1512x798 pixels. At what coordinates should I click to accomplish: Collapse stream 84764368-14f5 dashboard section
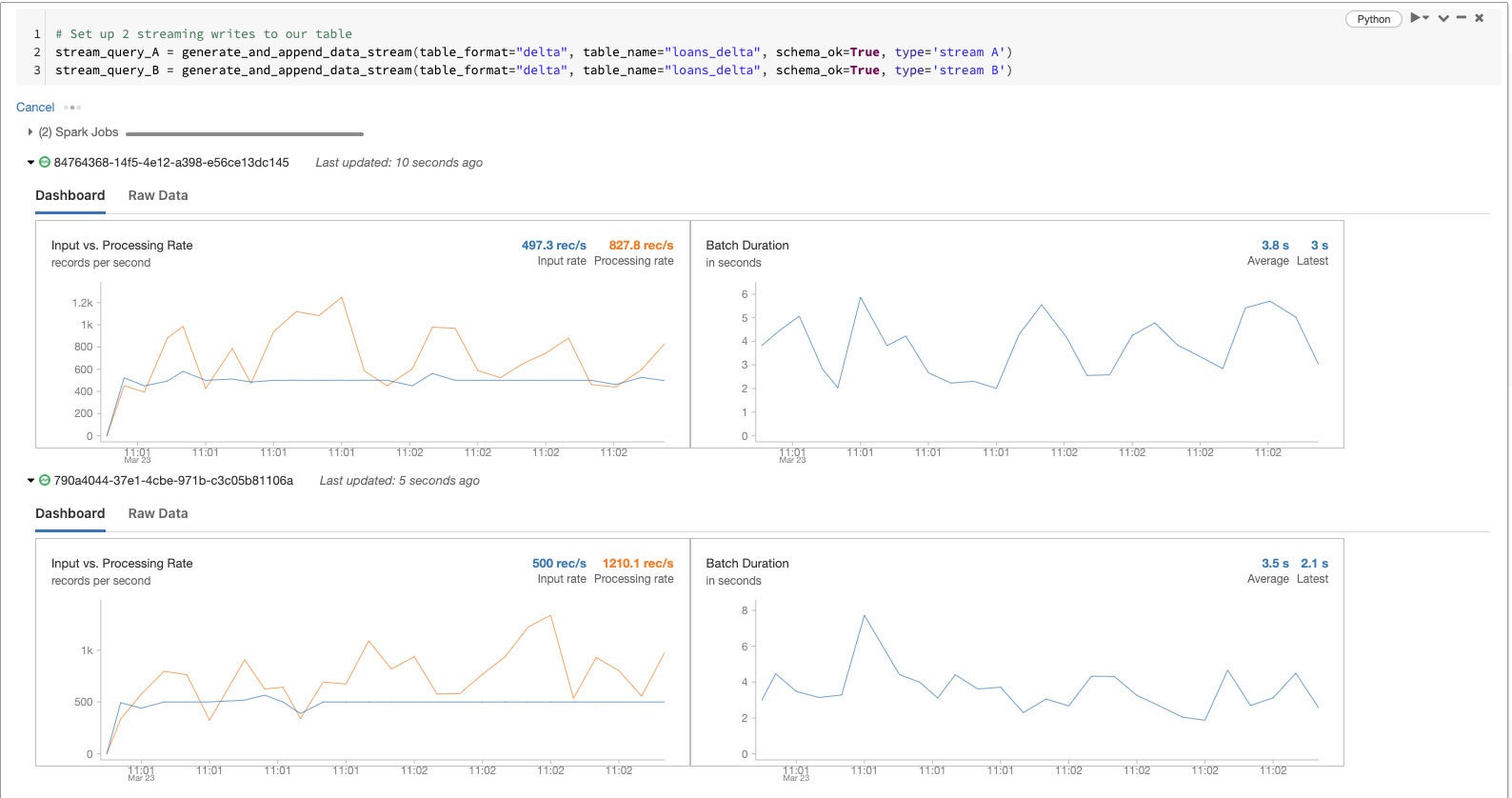coord(31,163)
